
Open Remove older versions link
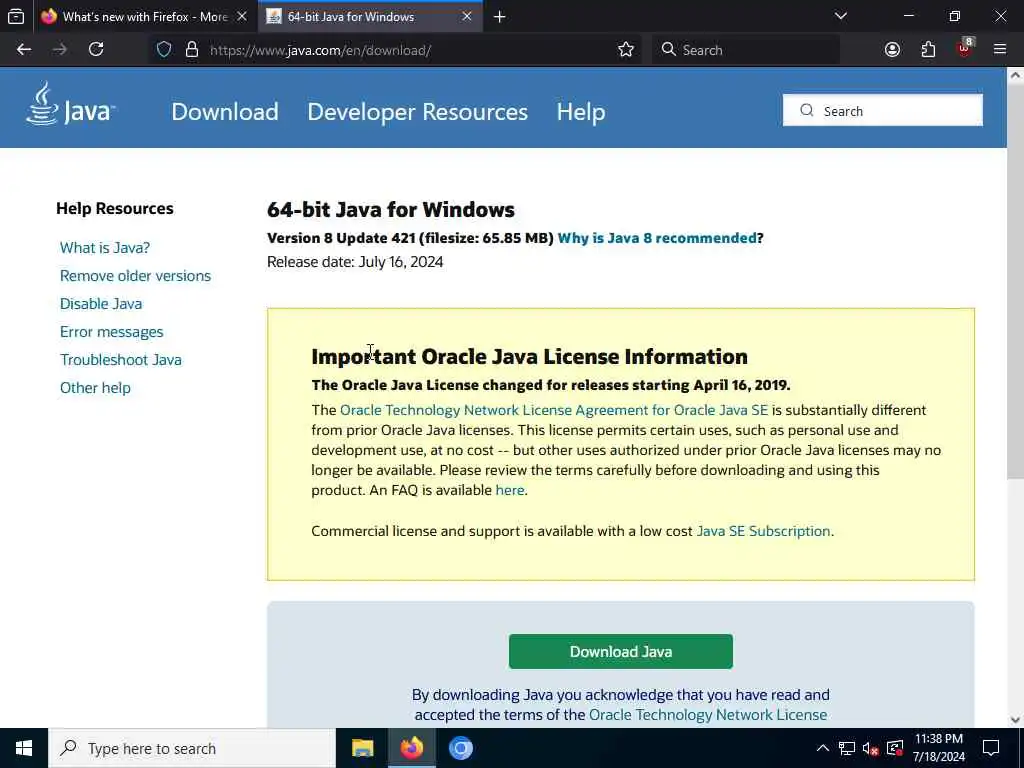135,276
